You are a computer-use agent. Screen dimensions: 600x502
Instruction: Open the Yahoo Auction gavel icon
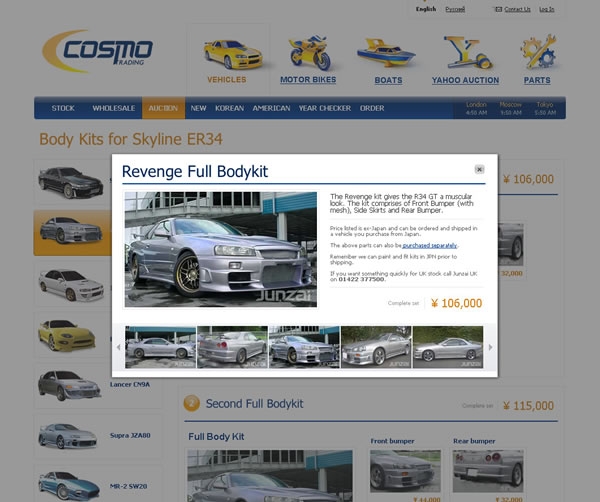(468, 52)
